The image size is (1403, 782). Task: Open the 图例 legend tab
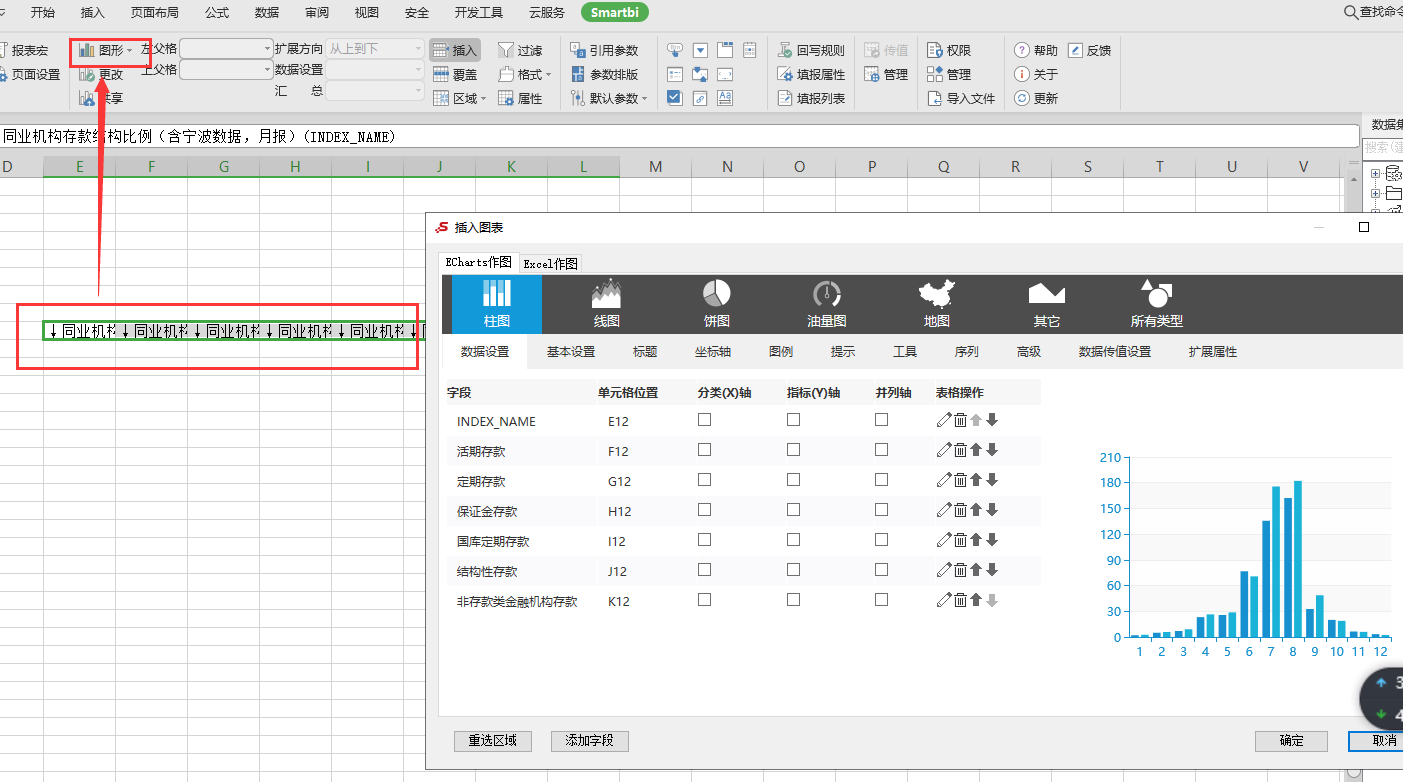(x=781, y=352)
